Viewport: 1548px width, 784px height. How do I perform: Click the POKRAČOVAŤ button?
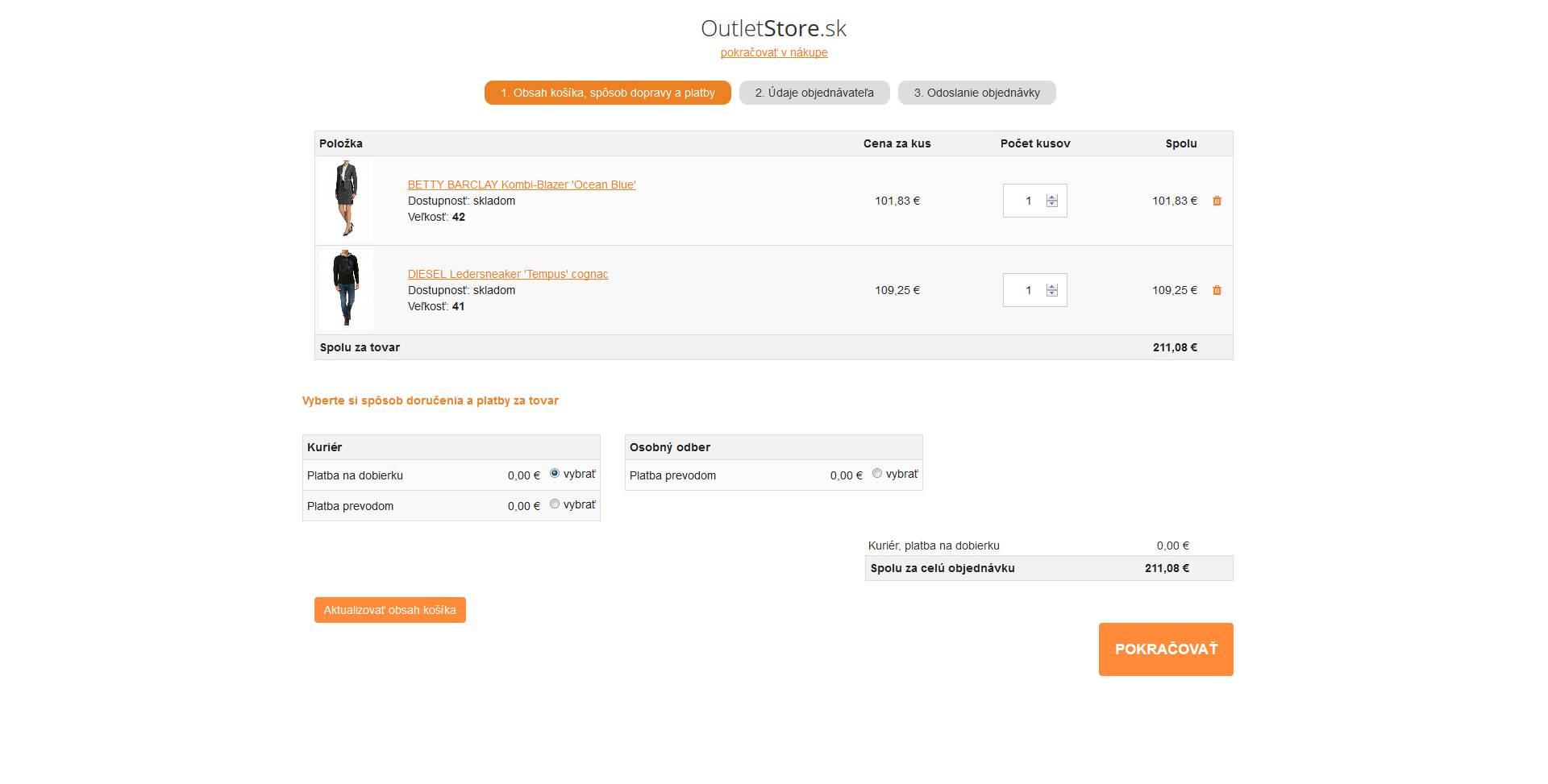pos(1166,649)
